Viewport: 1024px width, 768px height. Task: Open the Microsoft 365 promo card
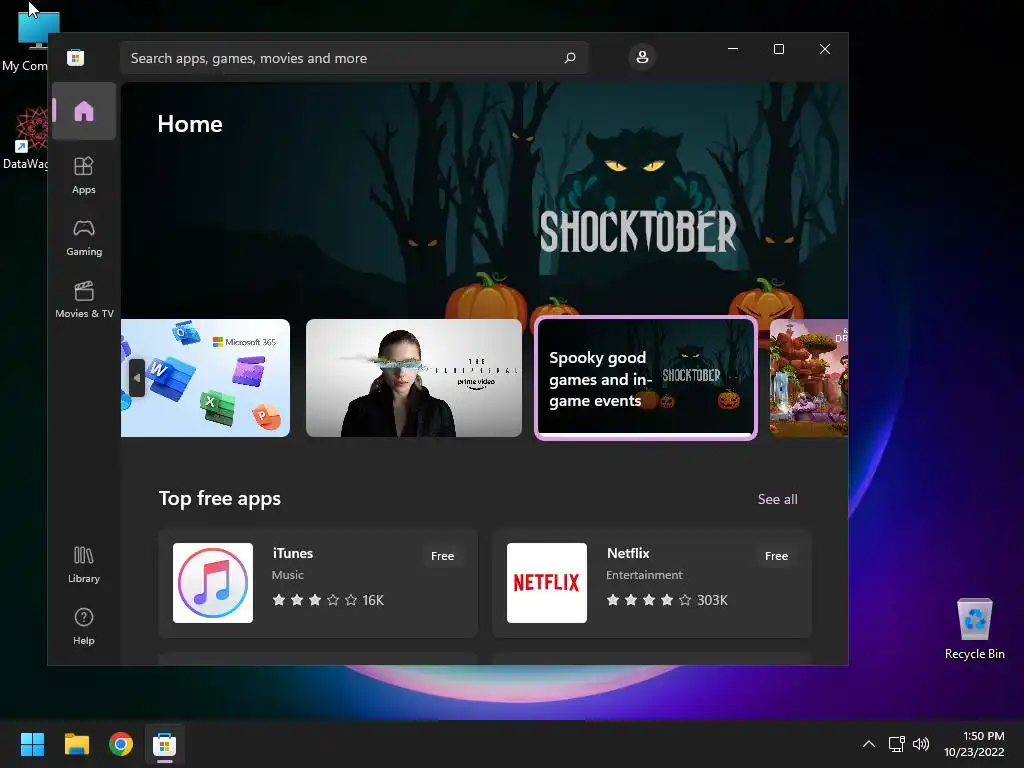[205, 377]
